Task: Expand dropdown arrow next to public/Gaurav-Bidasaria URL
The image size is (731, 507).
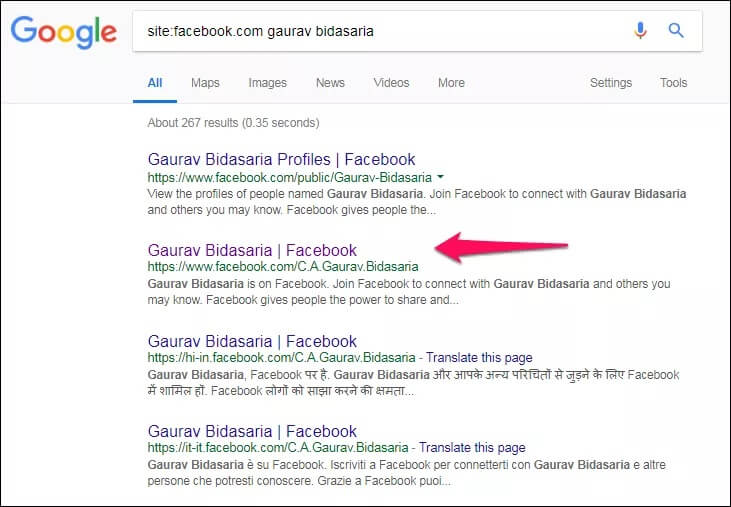Action: tap(441, 177)
